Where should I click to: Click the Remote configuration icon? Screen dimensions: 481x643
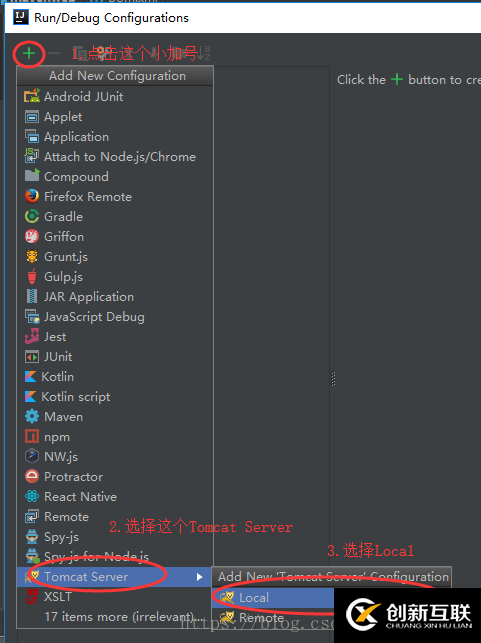32,517
